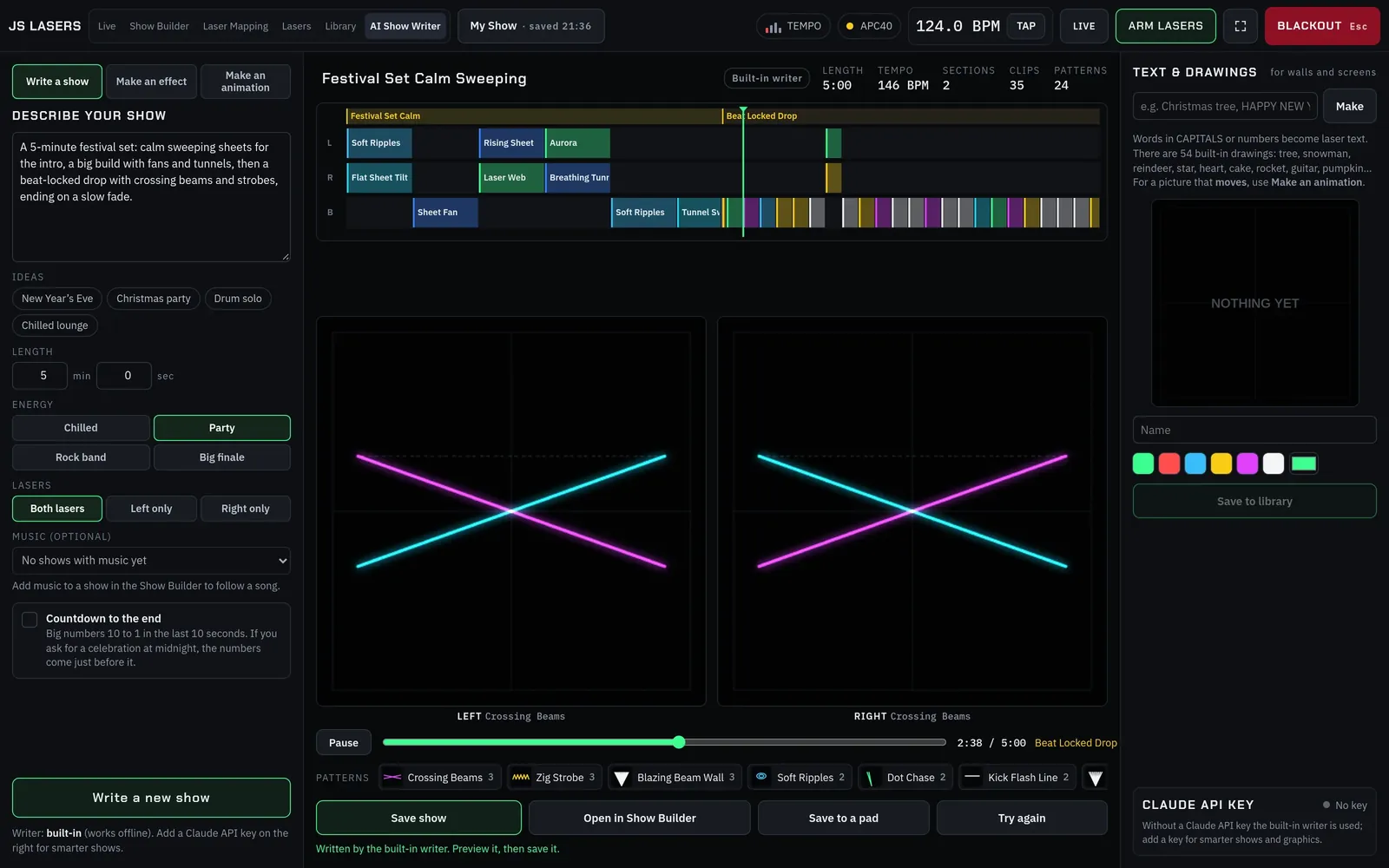Screen dimensions: 1389x868
Task: Click the playback progress slider handle
Action: pos(679,742)
